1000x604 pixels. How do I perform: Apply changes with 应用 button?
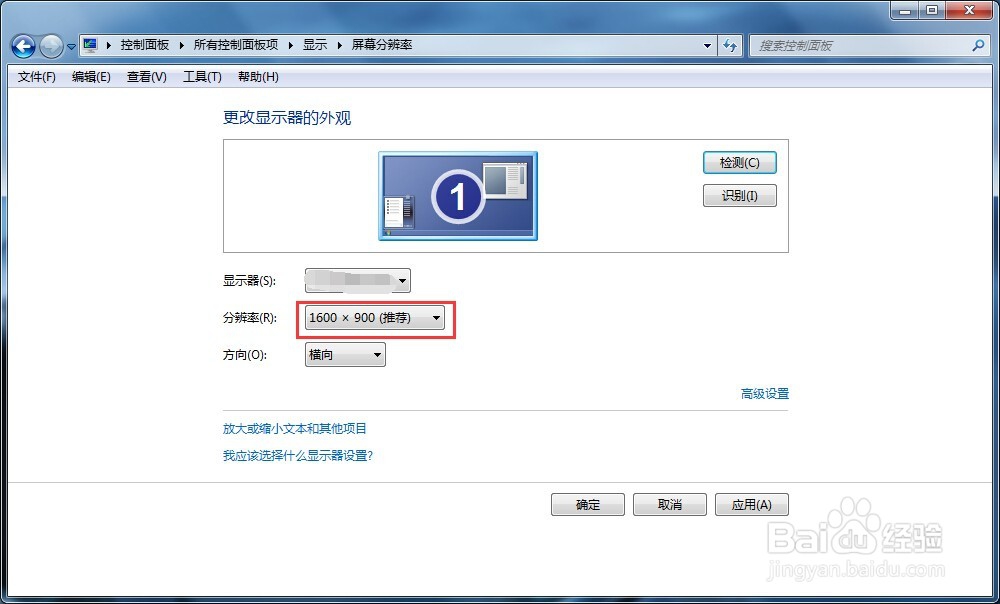click(751, 504)
